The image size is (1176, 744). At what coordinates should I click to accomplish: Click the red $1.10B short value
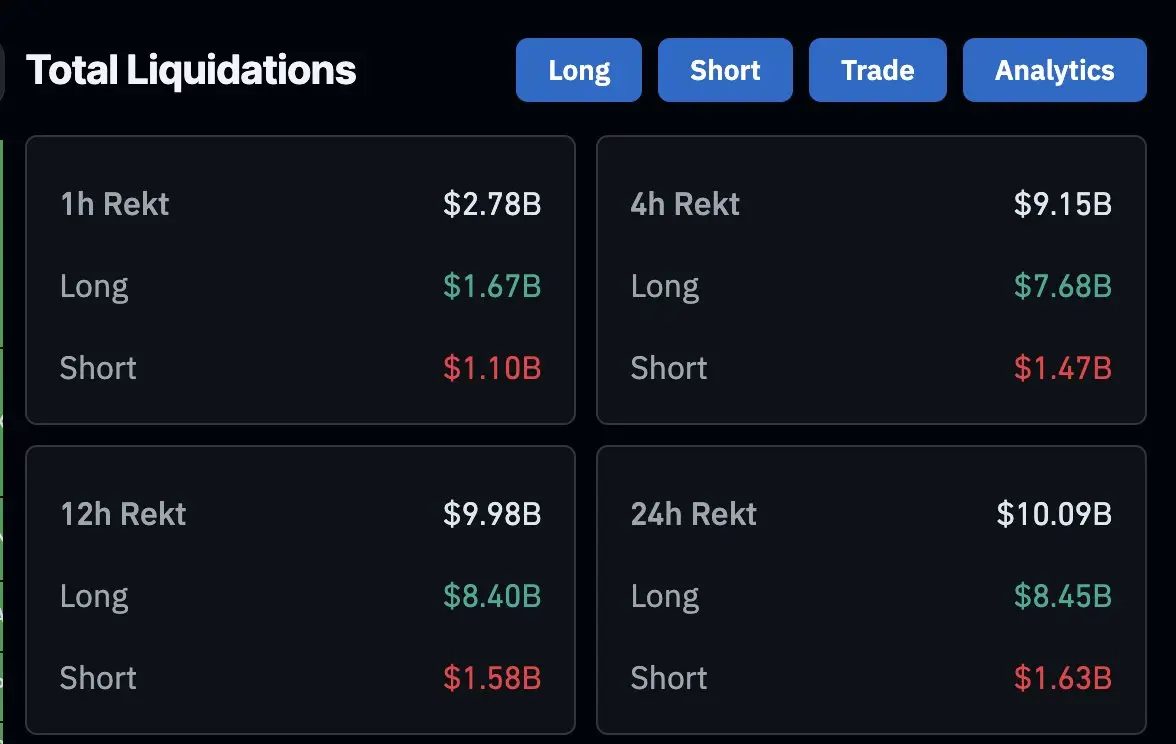(492, 368)
